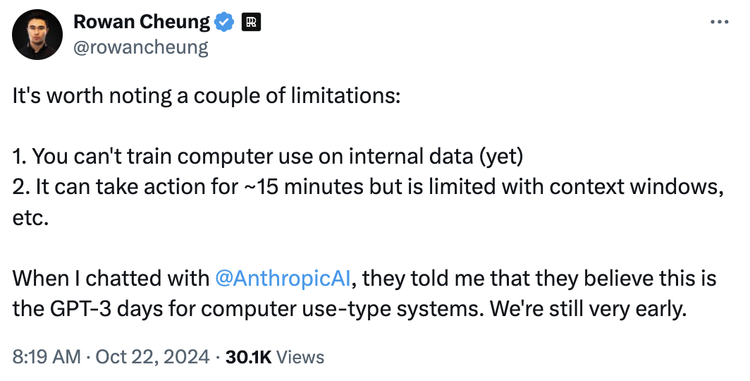Follow the @AnthropicAI mention link
Screen dimensions: 750x381
283,279
